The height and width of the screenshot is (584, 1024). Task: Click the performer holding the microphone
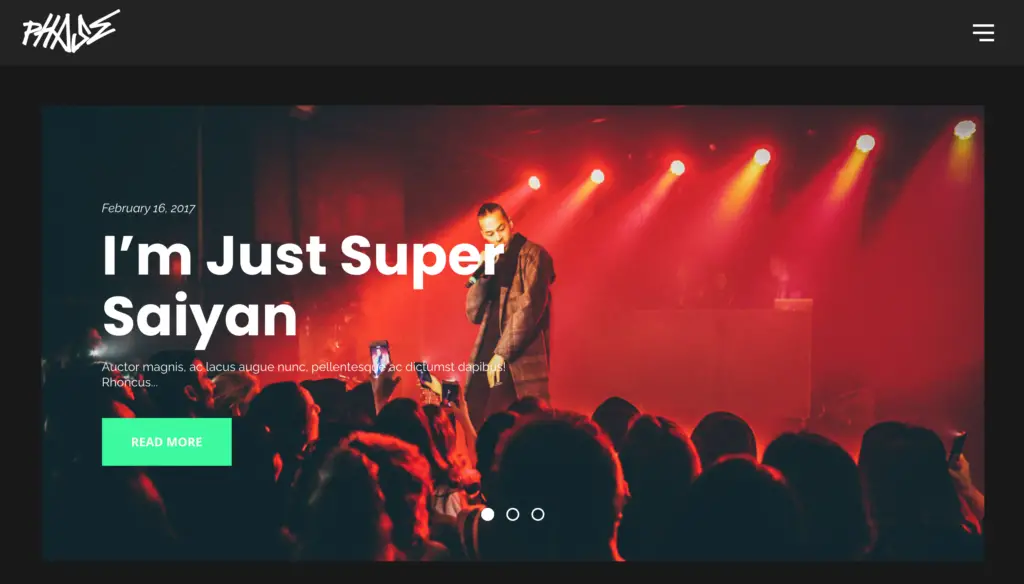tap(511, 307)
